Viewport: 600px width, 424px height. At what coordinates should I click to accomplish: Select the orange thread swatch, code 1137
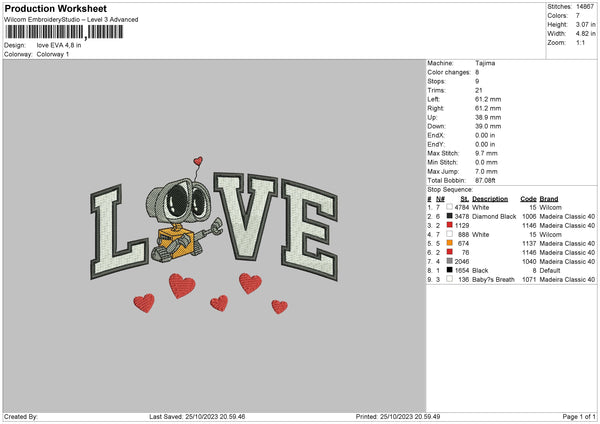(x=450, y=243)
